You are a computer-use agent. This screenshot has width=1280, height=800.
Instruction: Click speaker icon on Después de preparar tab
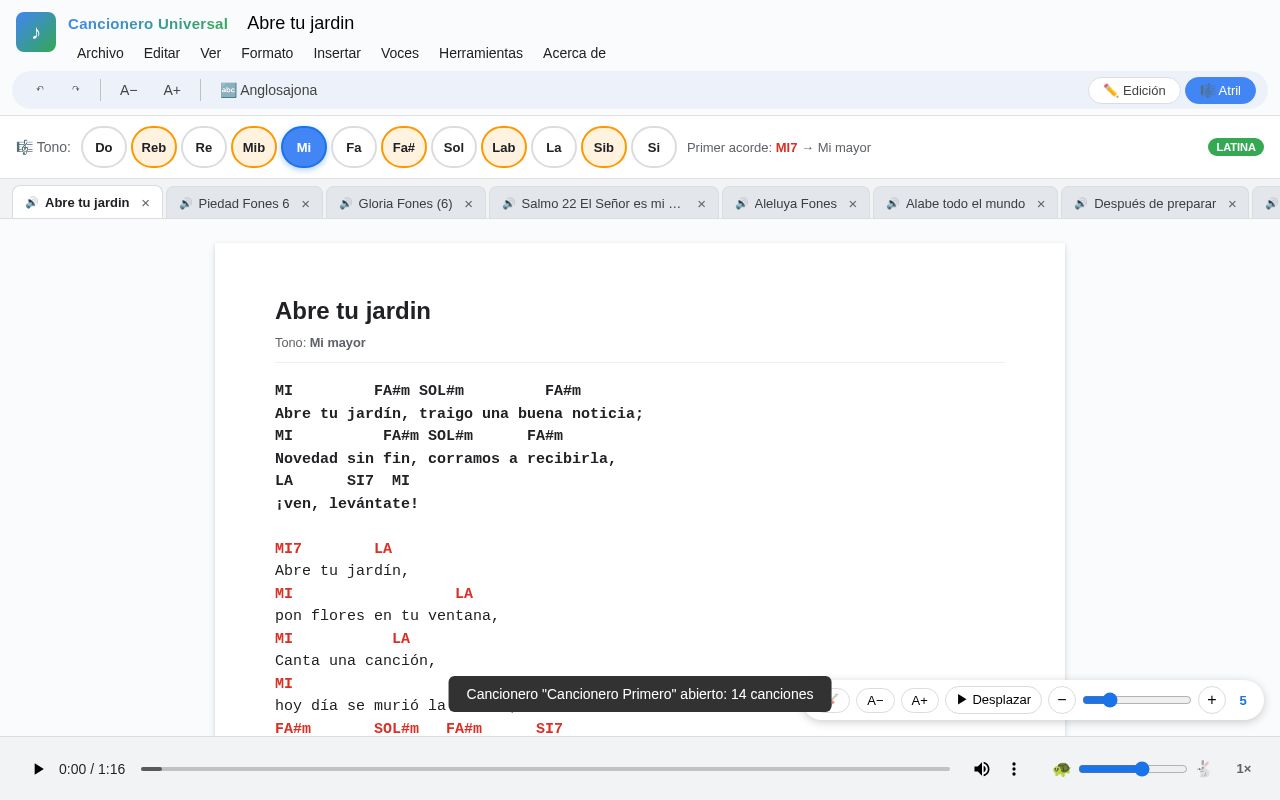pos(1081,203)
